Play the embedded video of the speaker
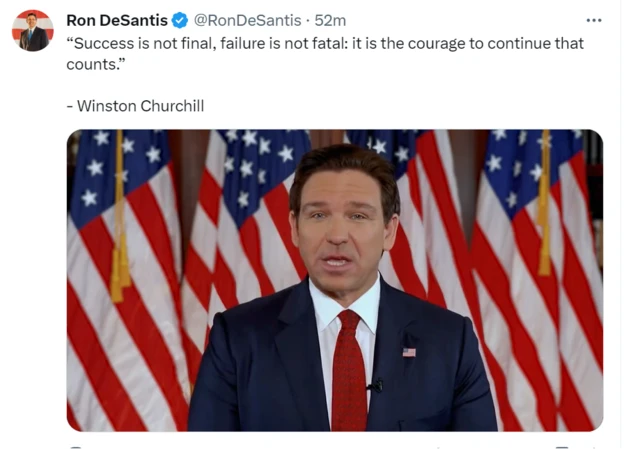Screen dimensions: 640x449 tap(335, 281)
